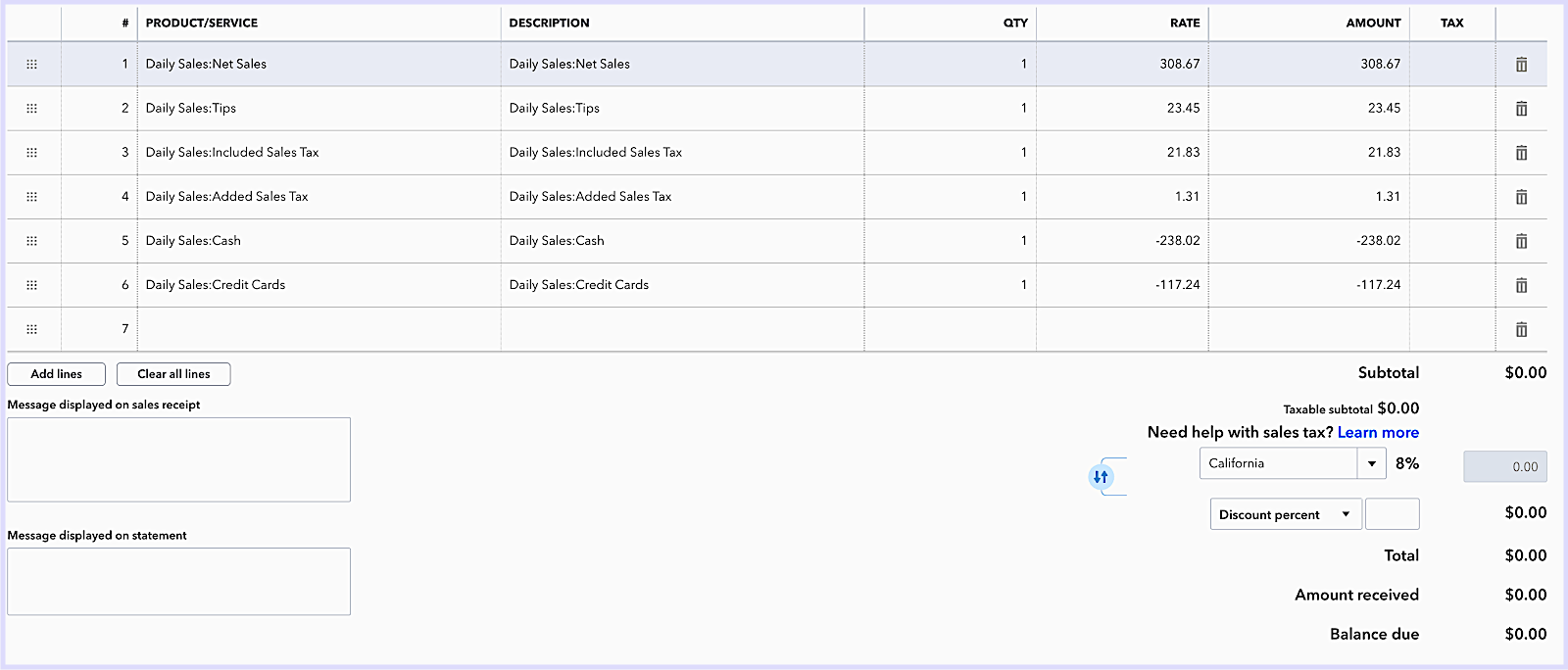Edit description of Credit Cards line
Viewport: 1568px width, 670px height.
[x=682, y=284]
